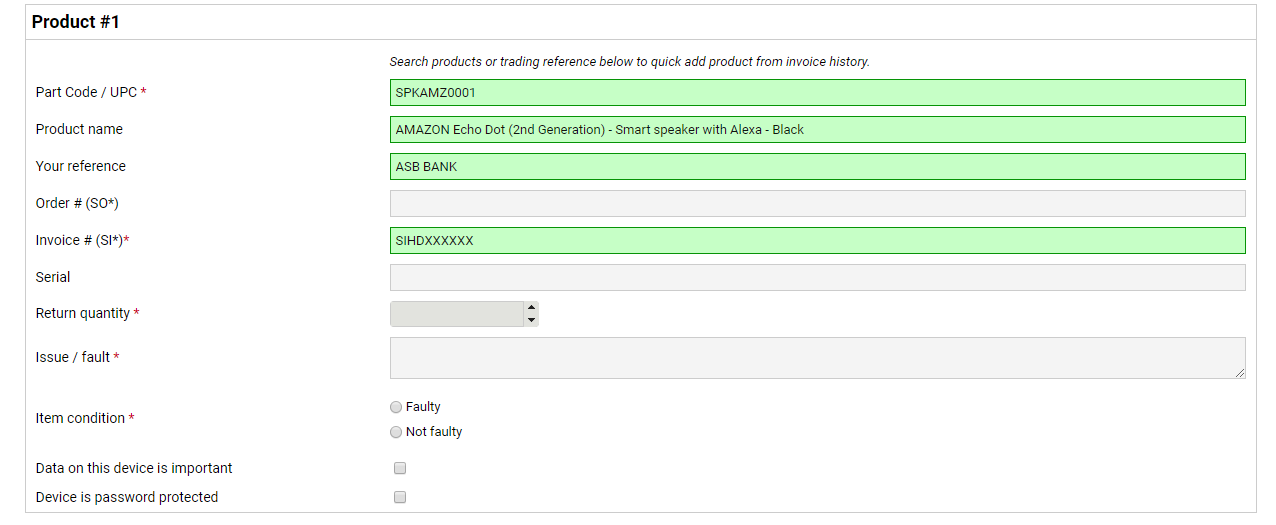Image resolution: width=1276 pixels, height=525 pixels.
Task: Click the Part Code / UPC input field
Action: [817, 93]
